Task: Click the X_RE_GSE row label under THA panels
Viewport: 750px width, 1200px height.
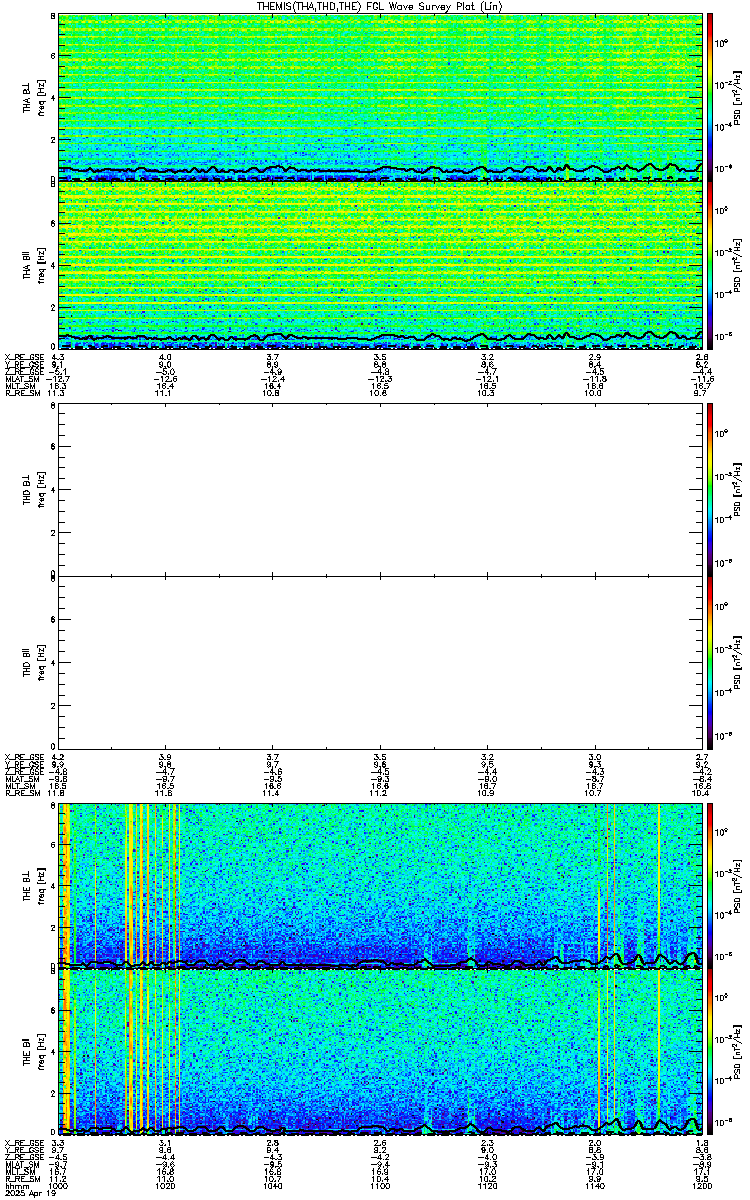Action: tap(23, 357)
